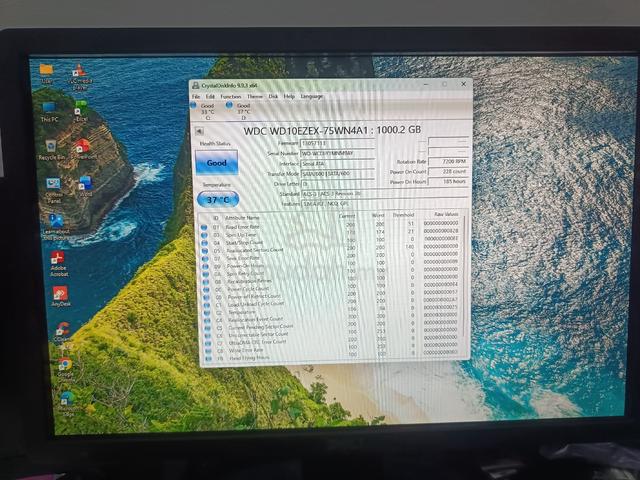Click the 37 °C temperature button
The height and width of the screenshot is (480, 640).
click(x=218, y=200)
